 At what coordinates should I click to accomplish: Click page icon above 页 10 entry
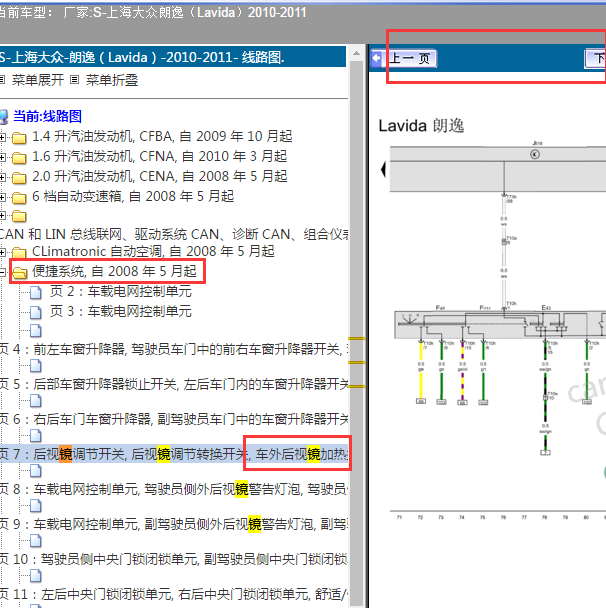tap(36, 541)
